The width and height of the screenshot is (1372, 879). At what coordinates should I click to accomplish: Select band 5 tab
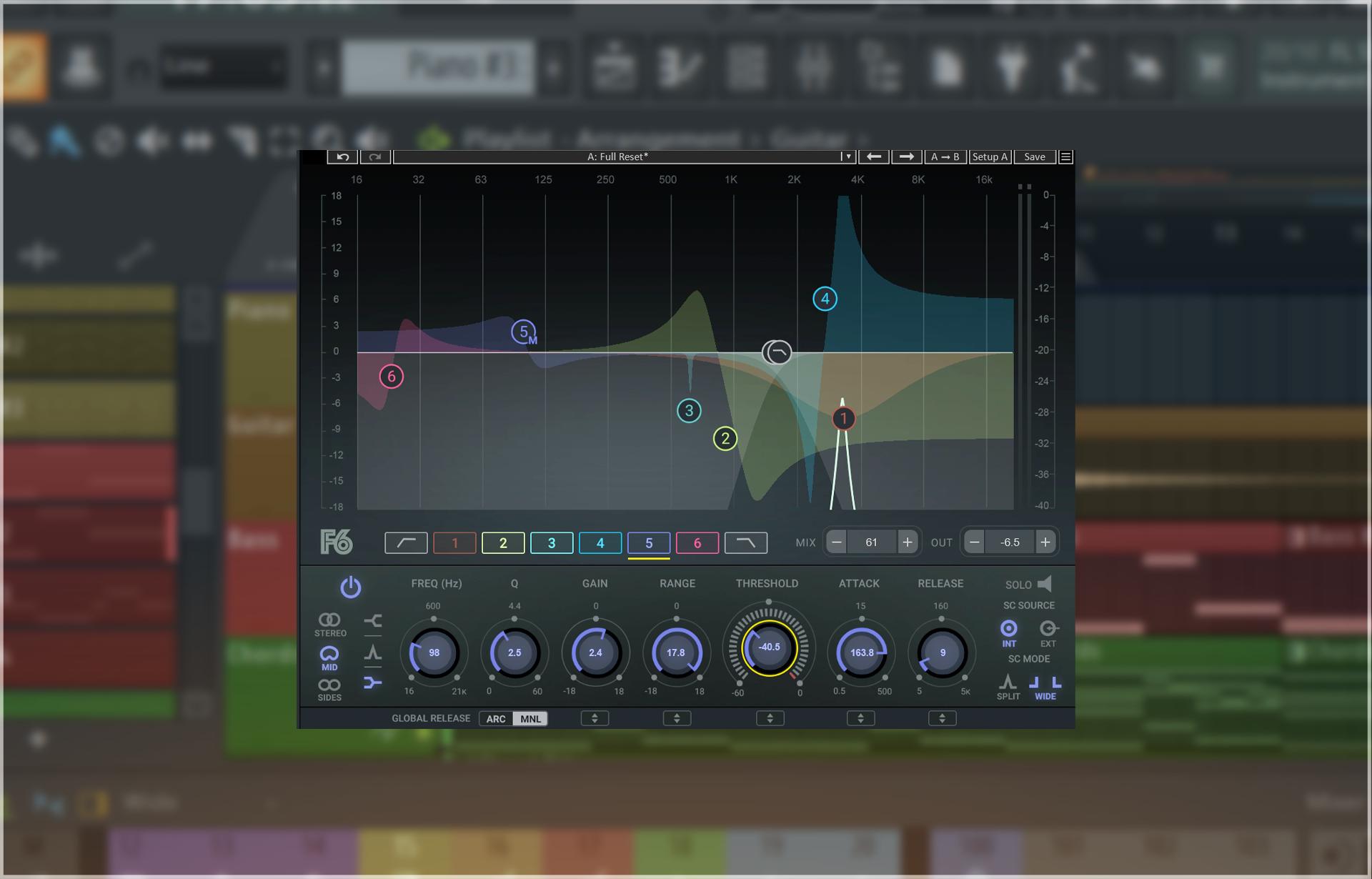[x=649, y=543]
